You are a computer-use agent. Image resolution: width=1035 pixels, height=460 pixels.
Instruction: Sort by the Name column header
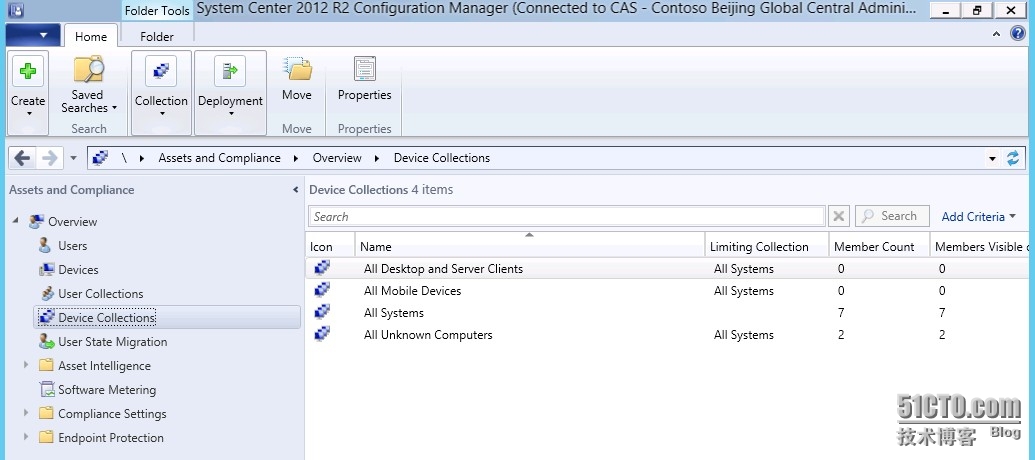click(530, 247)
